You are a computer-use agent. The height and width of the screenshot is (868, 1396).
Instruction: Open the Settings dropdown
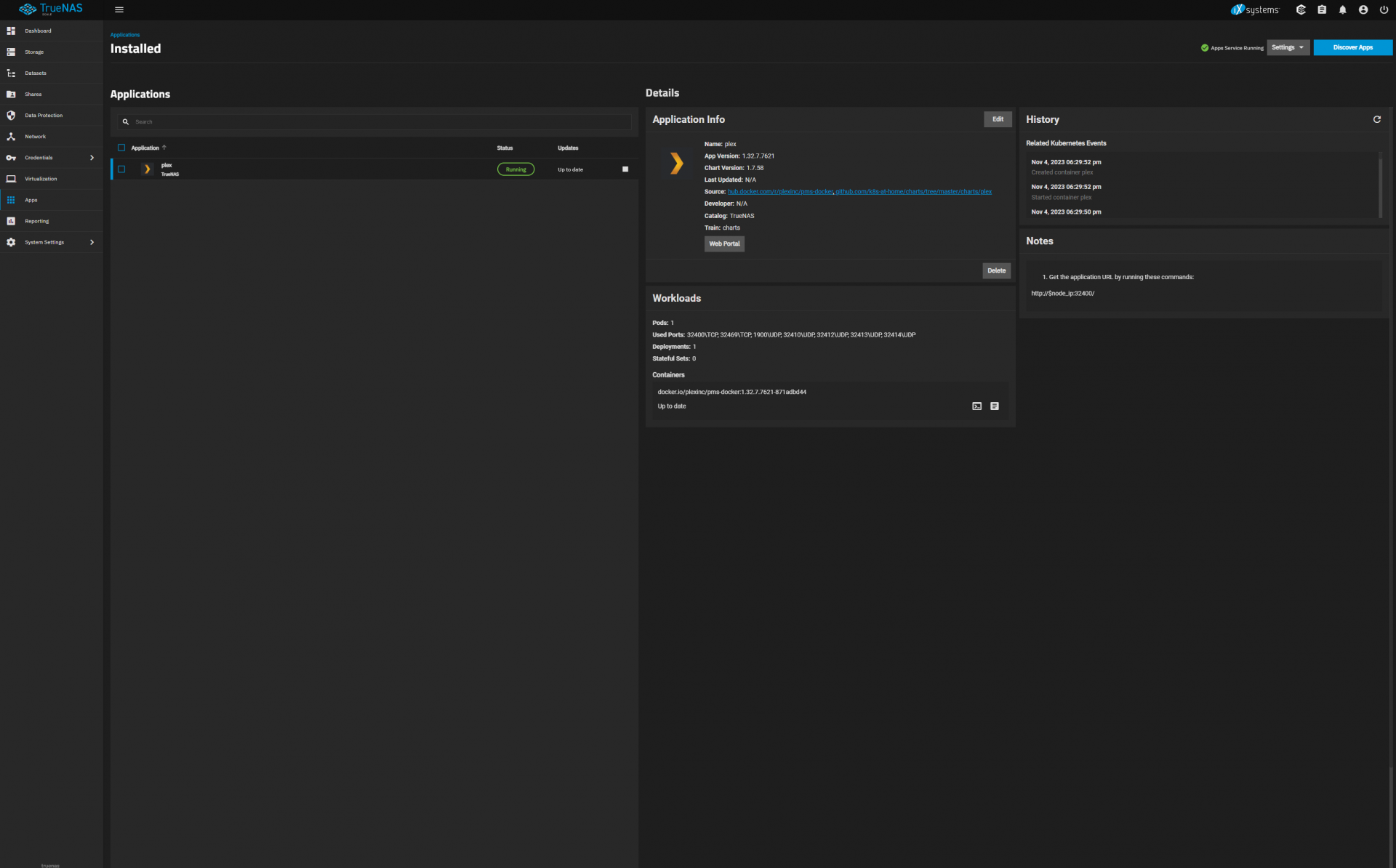1288,47
